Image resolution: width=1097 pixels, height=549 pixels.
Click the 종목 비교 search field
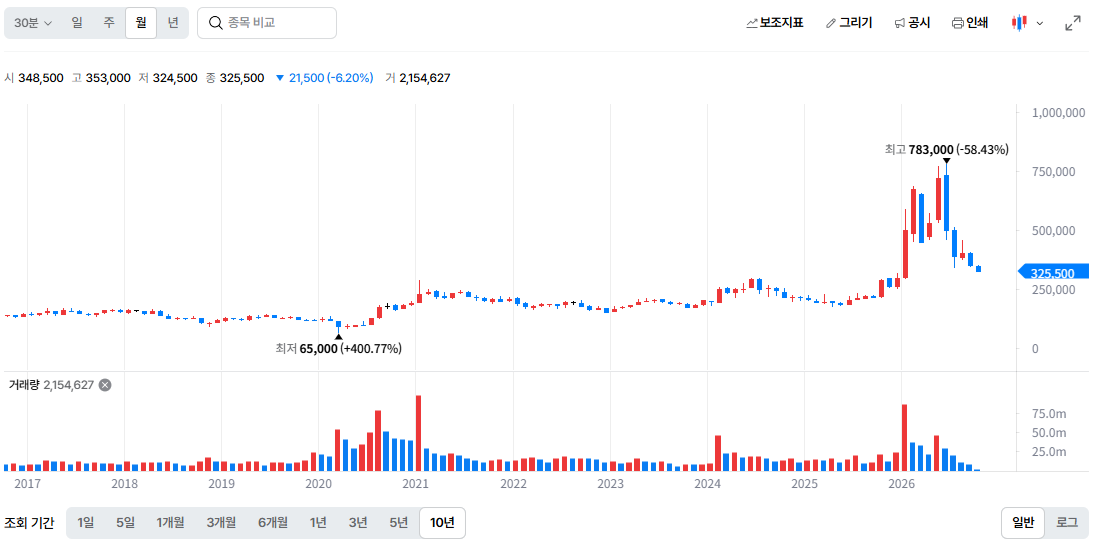tap(267, 23)
